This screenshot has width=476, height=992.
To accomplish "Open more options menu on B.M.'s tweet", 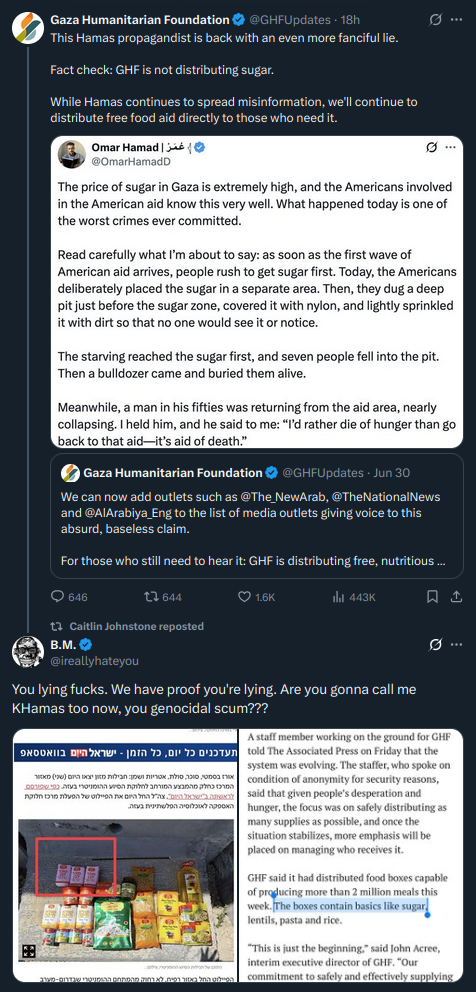I will tap(456, 645).
